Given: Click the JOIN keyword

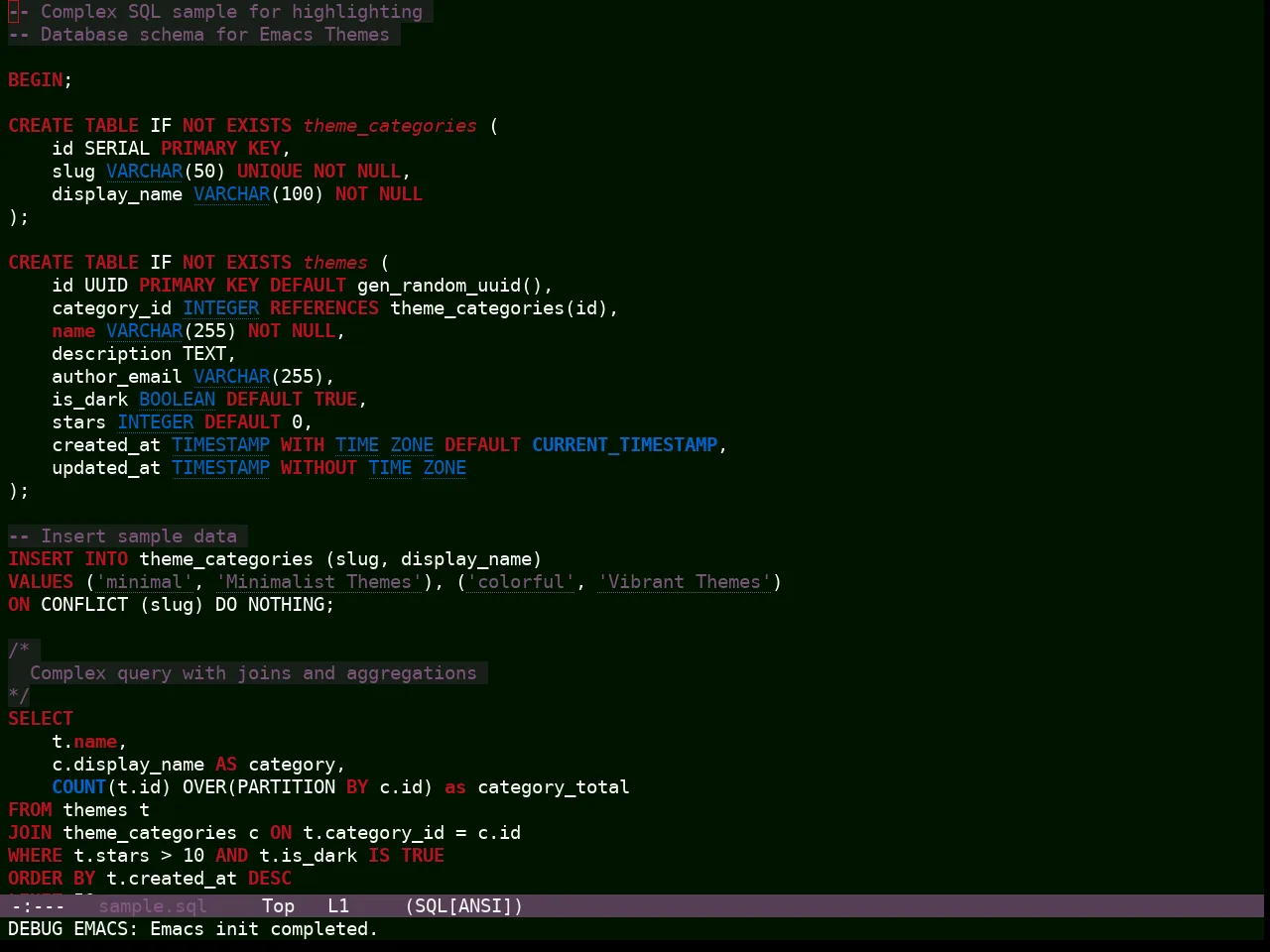Looking at the screenshot, I should [x=30, y=833].
